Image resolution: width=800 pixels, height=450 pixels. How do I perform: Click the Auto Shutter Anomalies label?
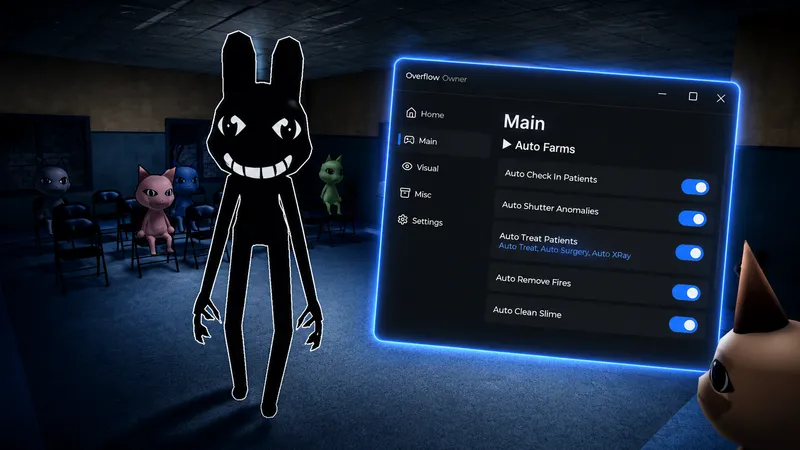tap(550, 208)
